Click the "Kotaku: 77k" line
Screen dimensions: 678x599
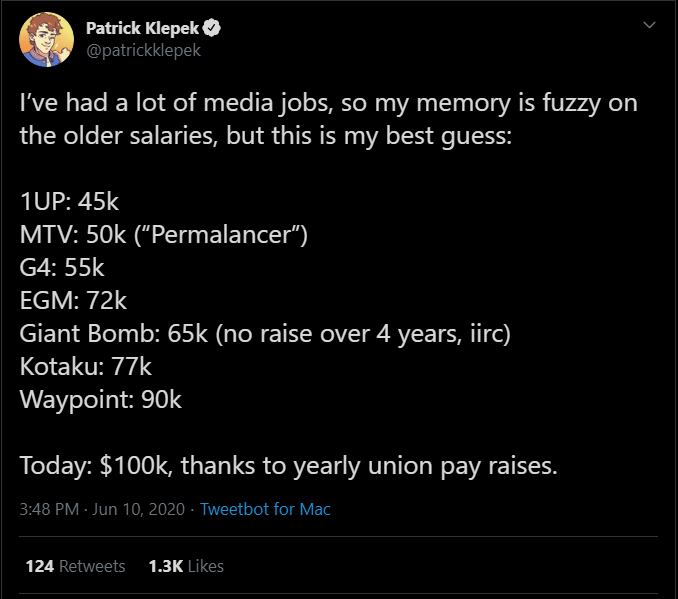(85, 366)
